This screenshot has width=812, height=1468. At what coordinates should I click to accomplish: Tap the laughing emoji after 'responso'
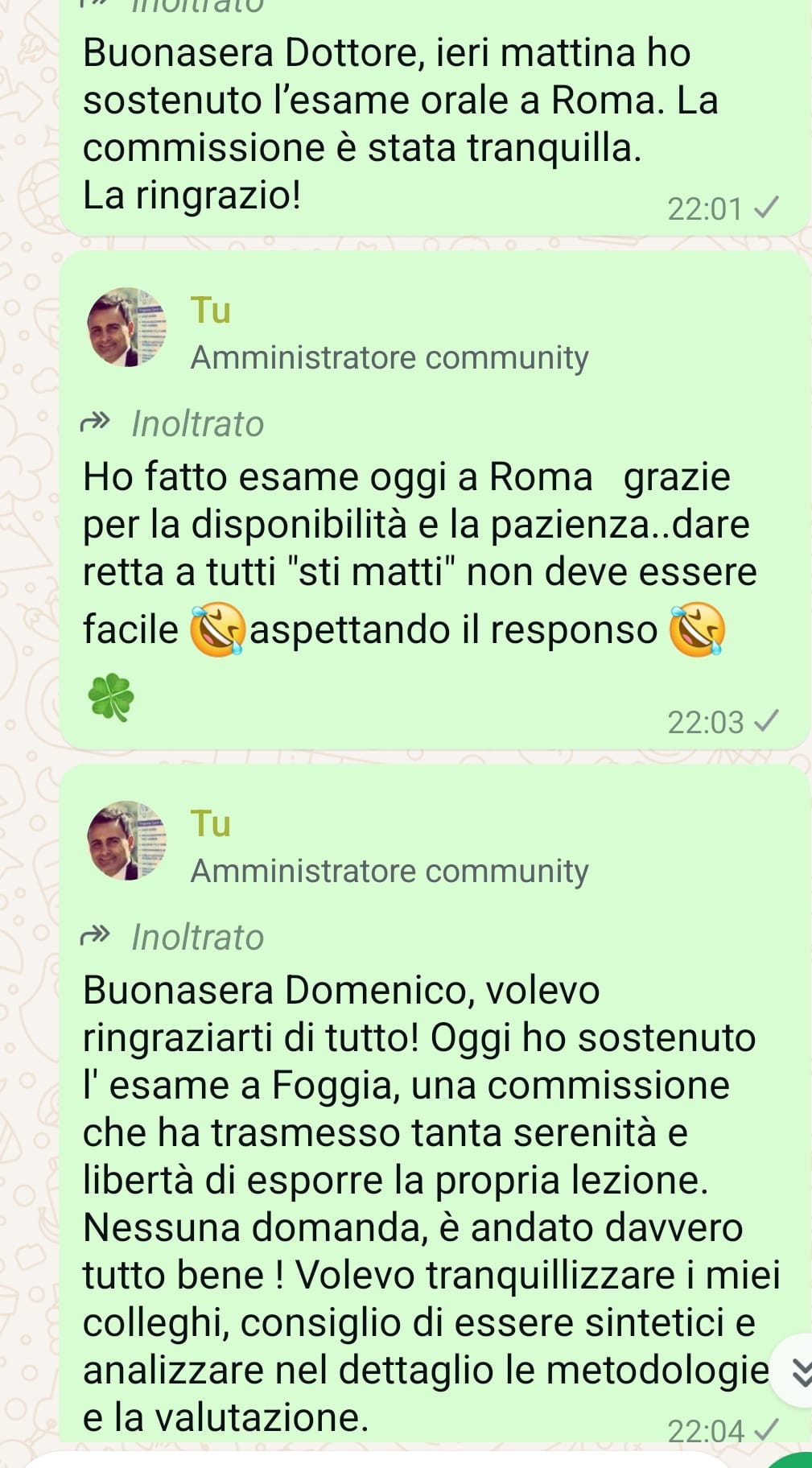698,629
